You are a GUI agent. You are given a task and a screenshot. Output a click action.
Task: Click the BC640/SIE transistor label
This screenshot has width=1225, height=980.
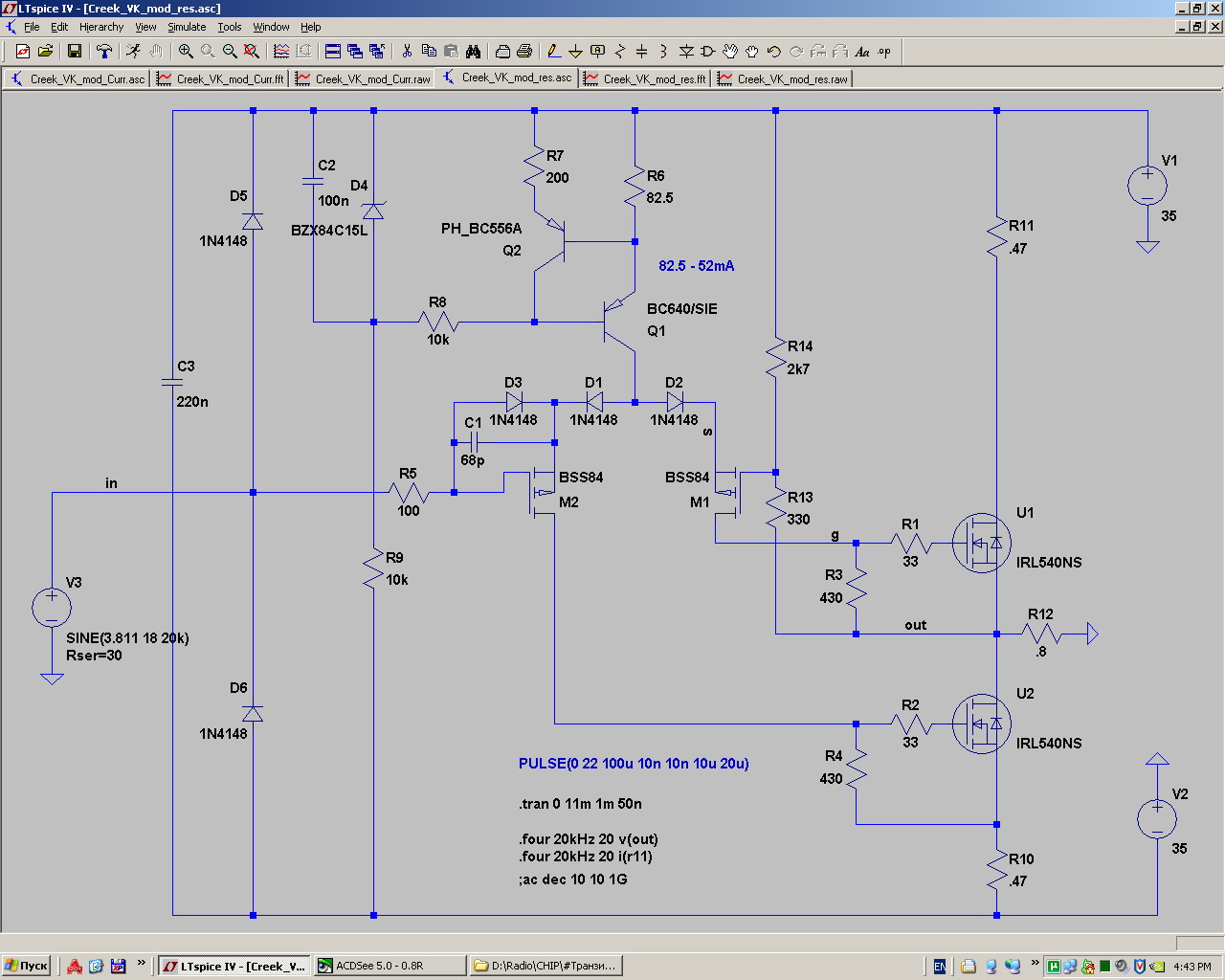682,309
